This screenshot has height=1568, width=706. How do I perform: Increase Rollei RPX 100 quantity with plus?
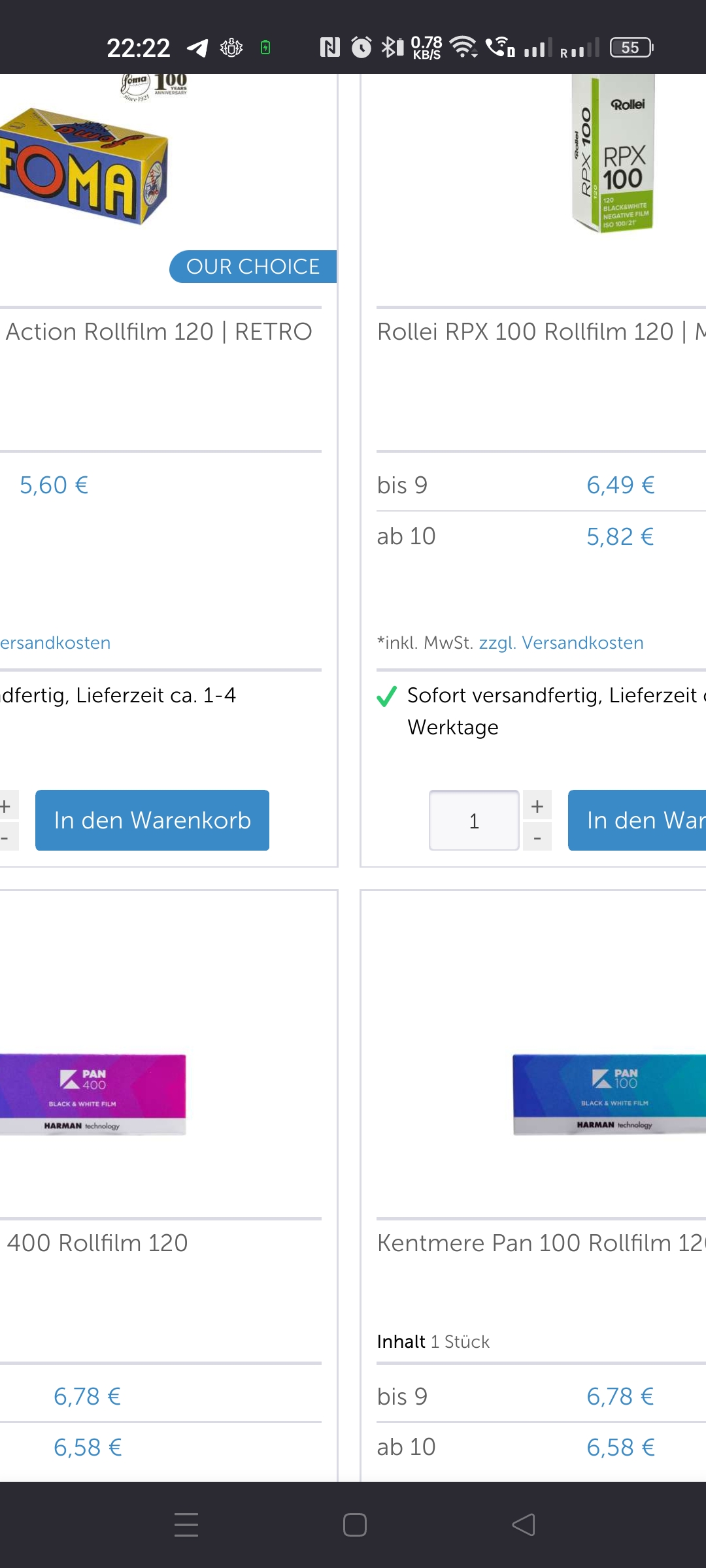537,806
